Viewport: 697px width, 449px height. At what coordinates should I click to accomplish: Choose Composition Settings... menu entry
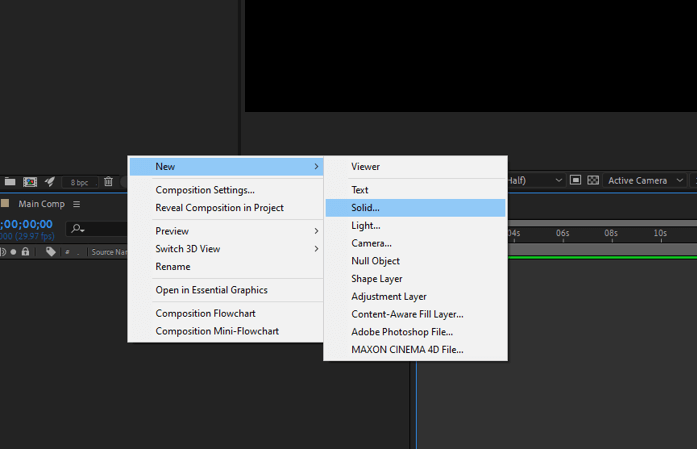tap(226, 190)
